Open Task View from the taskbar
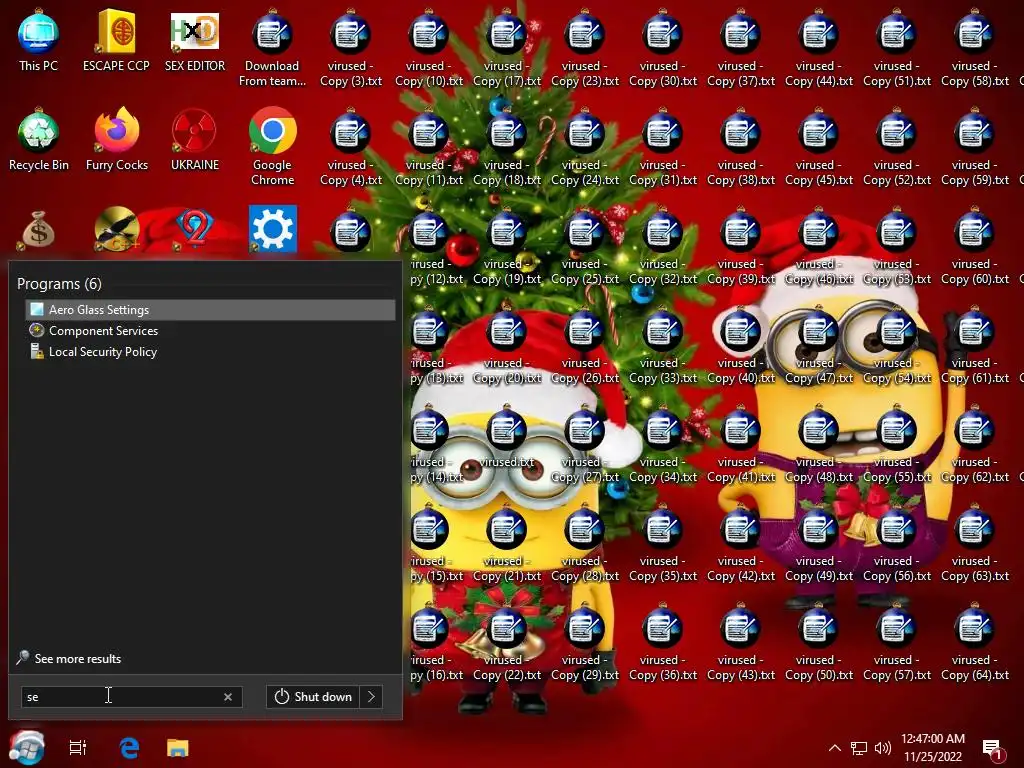This screenshot has width=1024, height=768. click(78, 748)
